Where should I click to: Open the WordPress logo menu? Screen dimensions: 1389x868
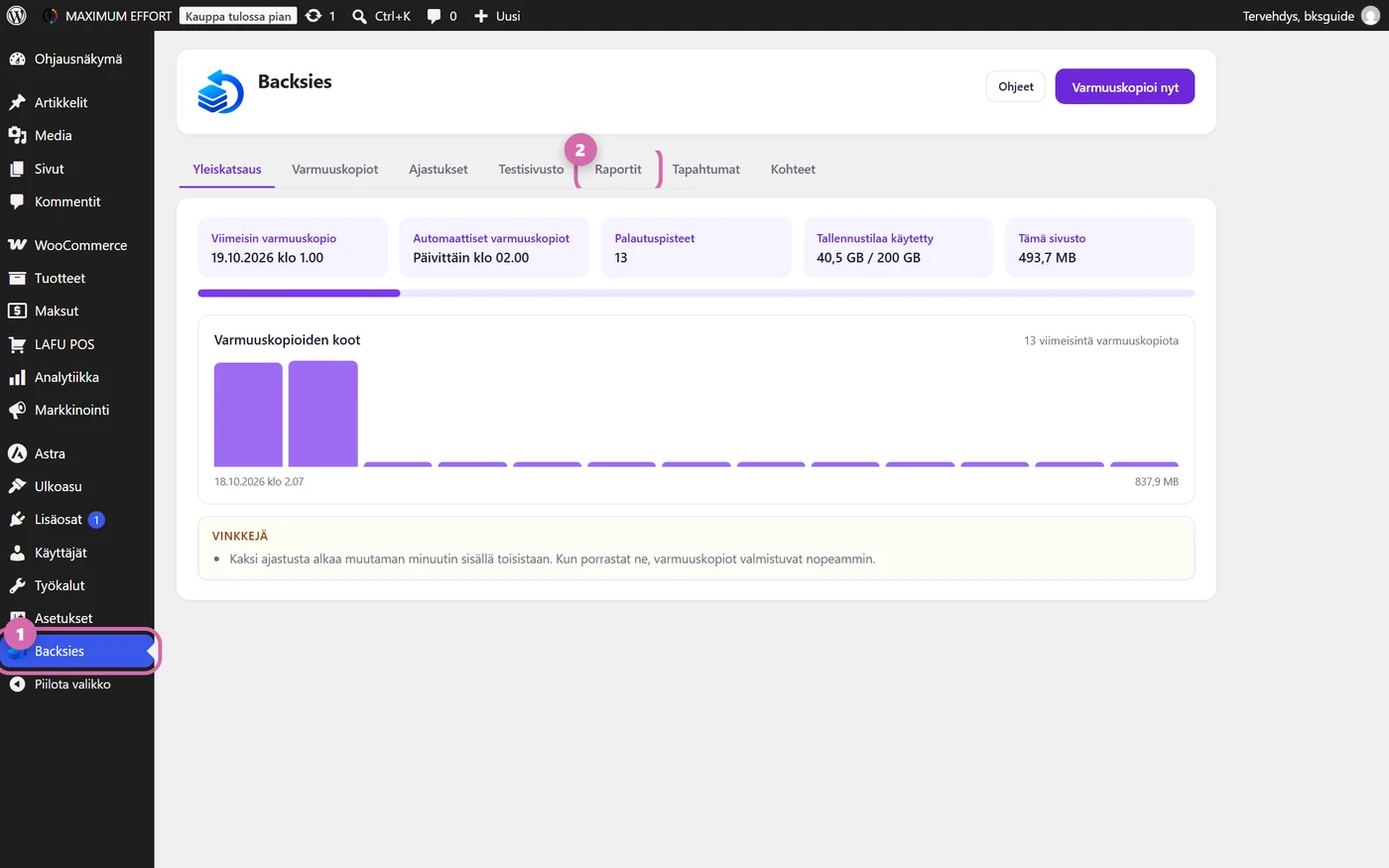click(16, 16)
